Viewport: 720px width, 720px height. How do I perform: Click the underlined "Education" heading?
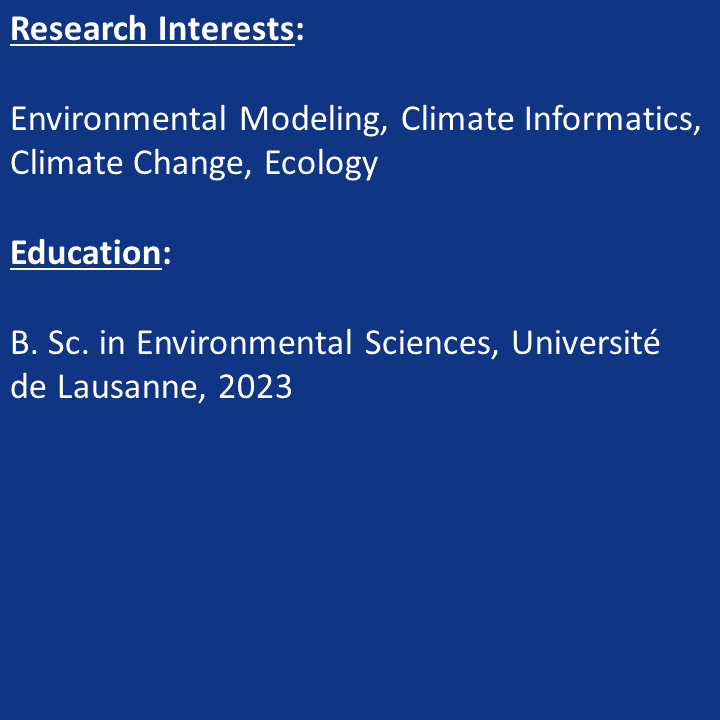85,253
